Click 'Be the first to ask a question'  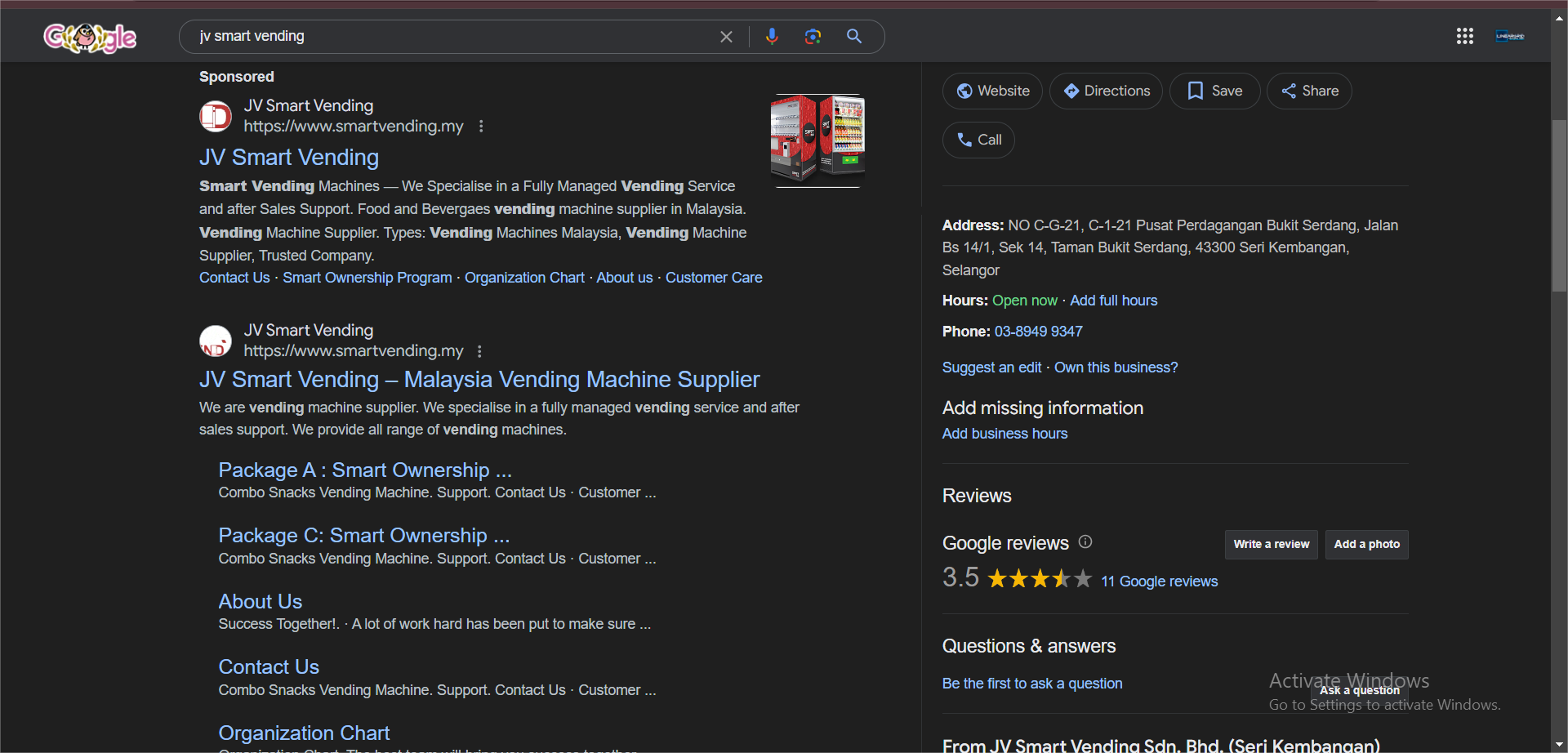point(1032,684)
